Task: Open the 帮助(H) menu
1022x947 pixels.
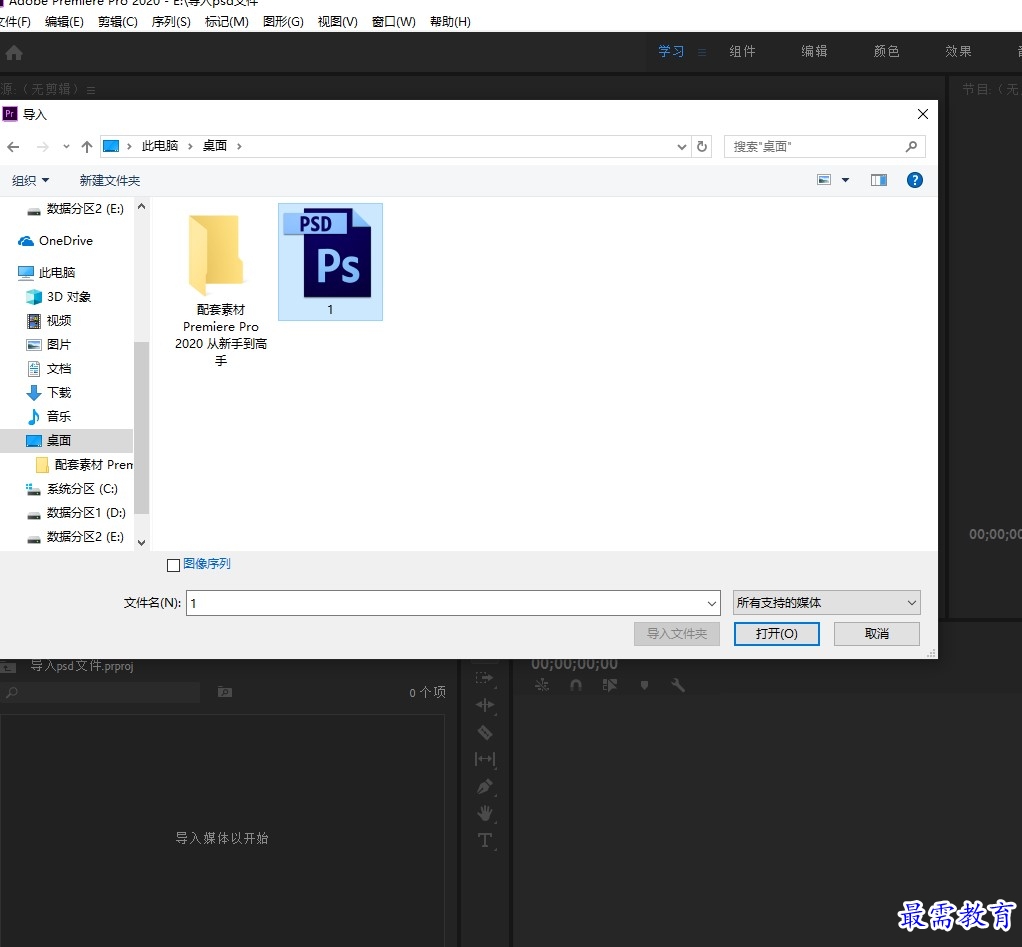Action: 450,22
